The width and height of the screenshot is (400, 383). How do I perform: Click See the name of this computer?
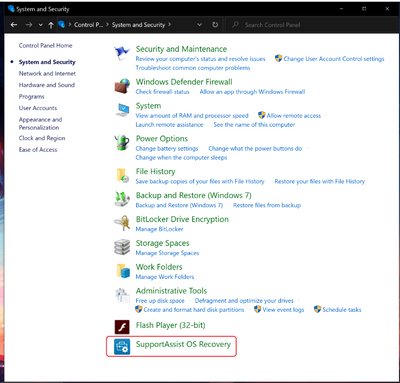point(254,125)
